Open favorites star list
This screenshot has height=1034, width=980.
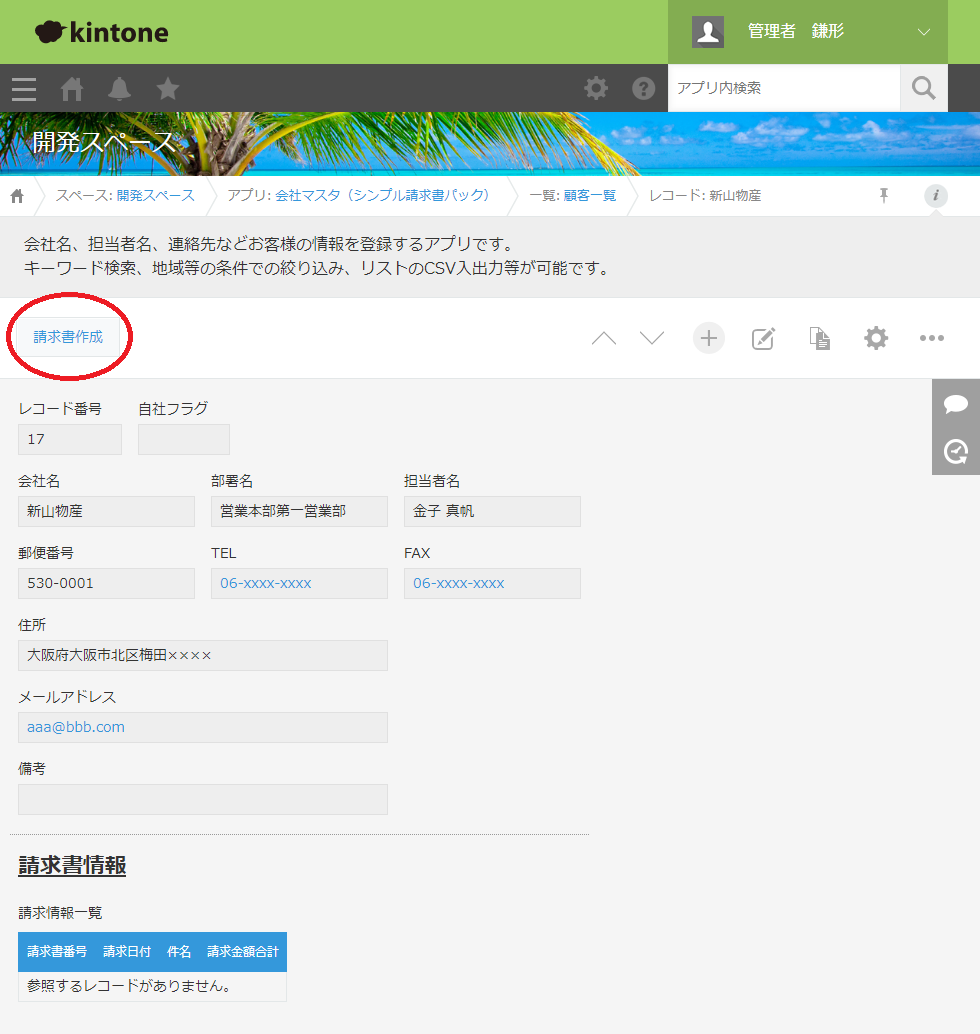pos(168,88)
